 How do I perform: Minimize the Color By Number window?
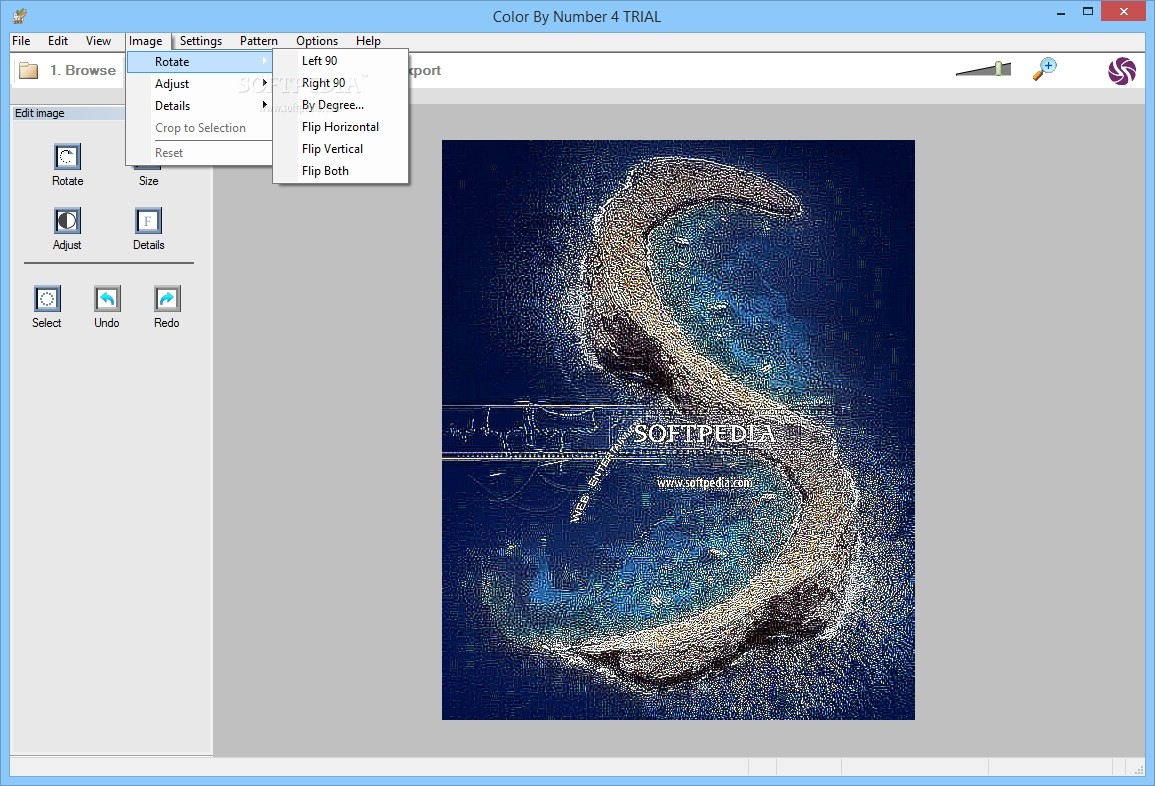[x=1061, y=13]
